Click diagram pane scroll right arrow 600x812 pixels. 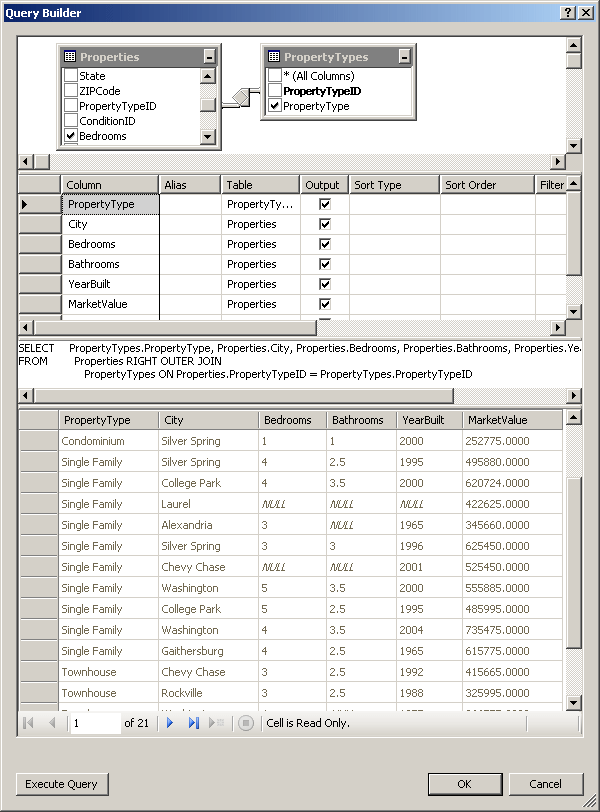(x=558, y=162)
